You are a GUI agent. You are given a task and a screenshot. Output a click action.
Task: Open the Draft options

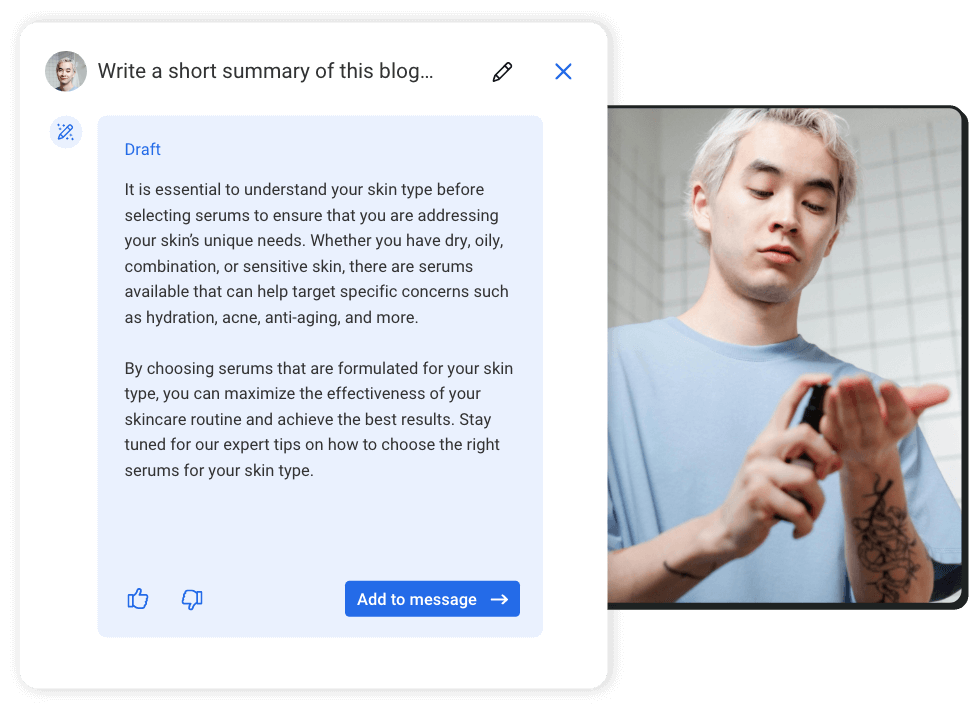tap(142, 148)
